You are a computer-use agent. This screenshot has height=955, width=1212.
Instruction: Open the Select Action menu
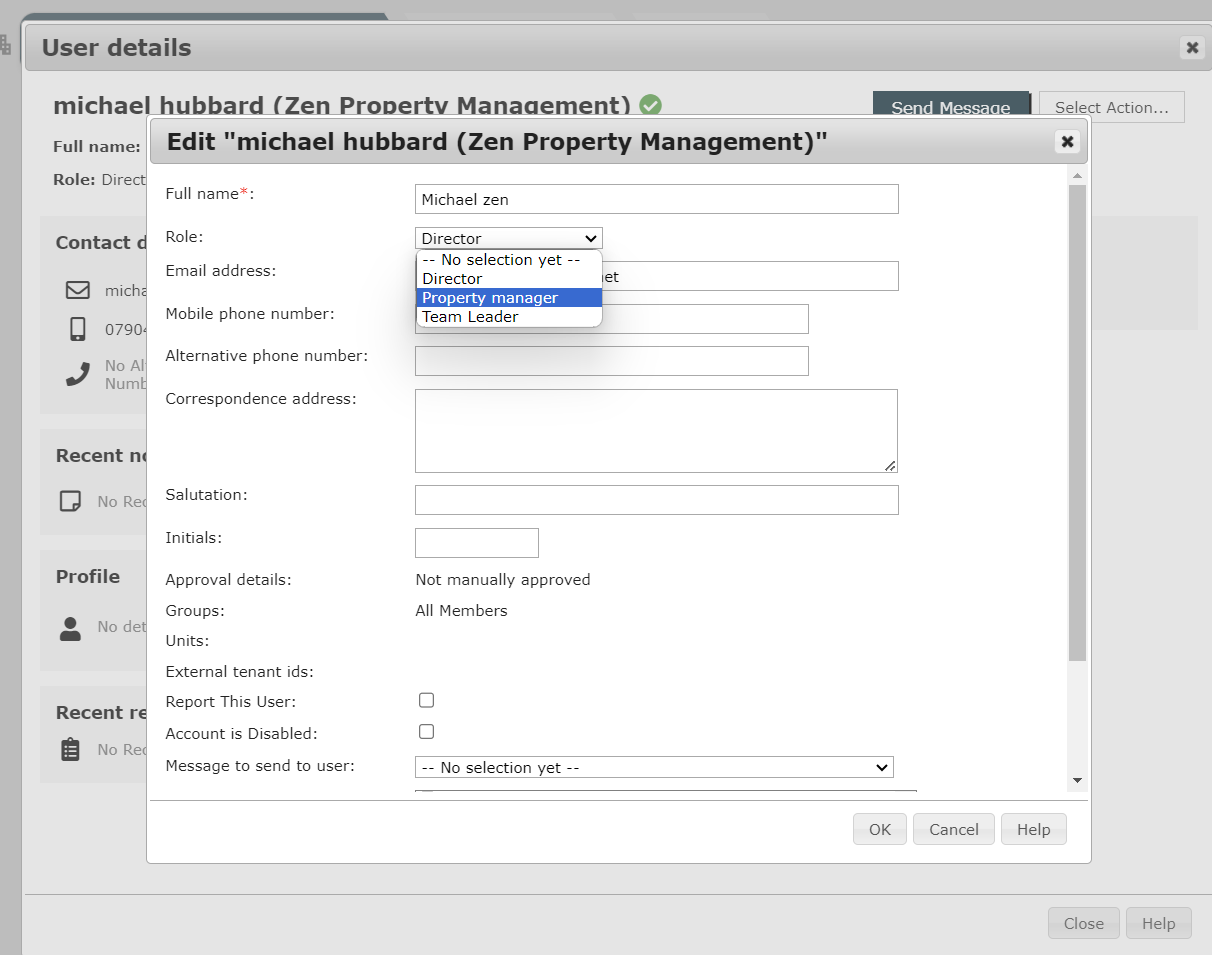(x=1111, y=107)
